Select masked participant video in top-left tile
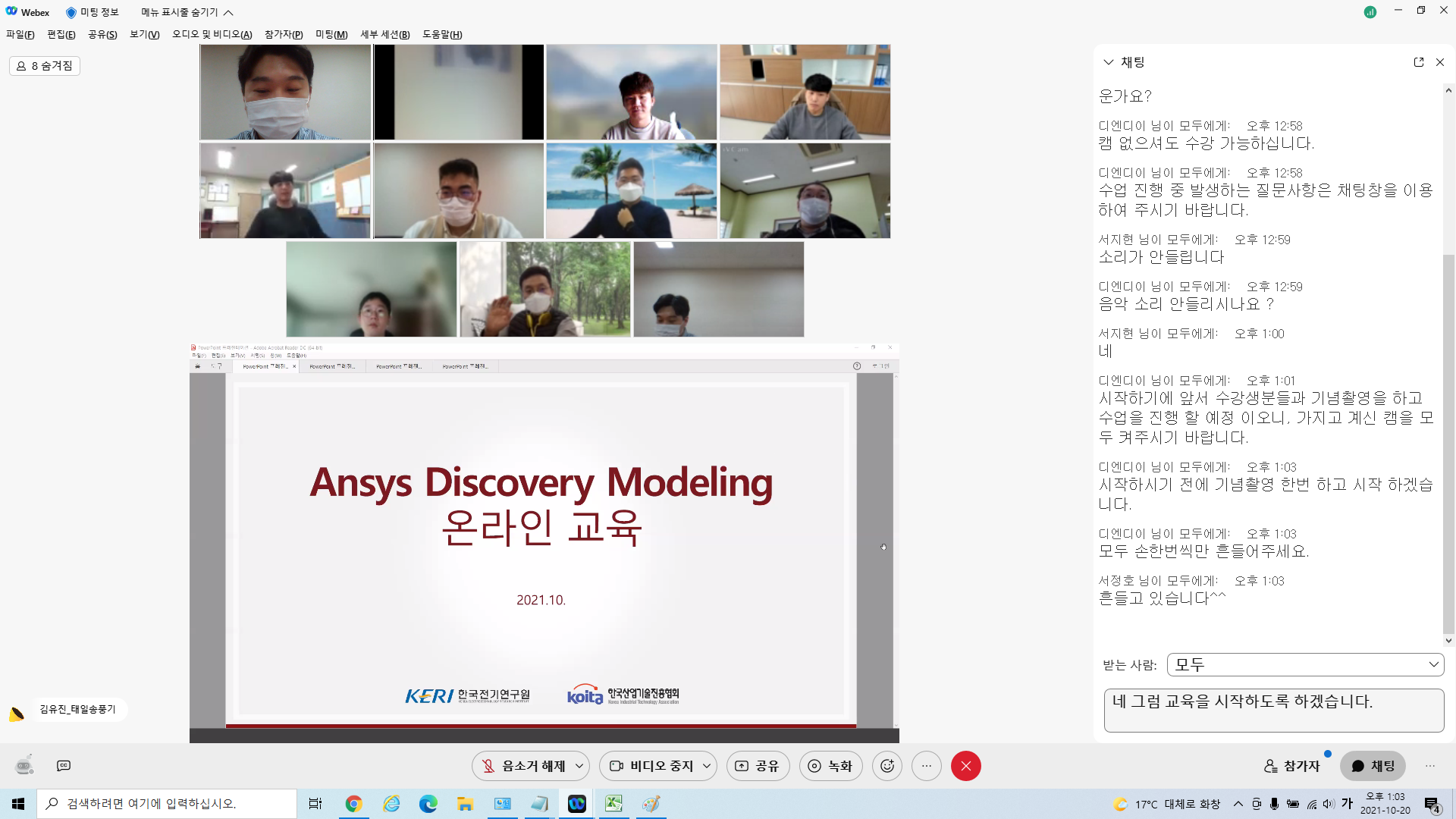 [285, 92]
